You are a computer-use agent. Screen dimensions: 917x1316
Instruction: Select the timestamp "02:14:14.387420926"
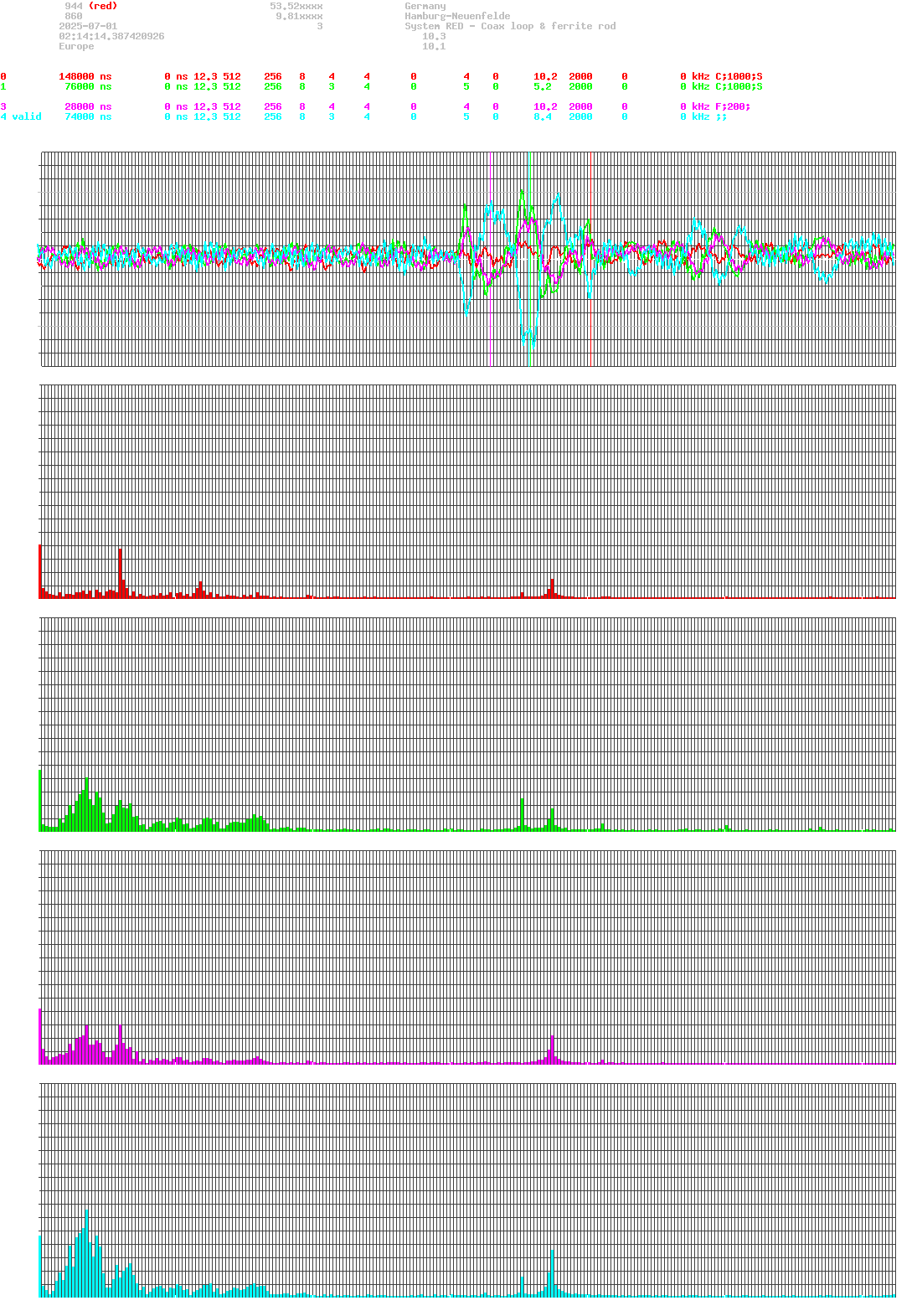point(111,36)
